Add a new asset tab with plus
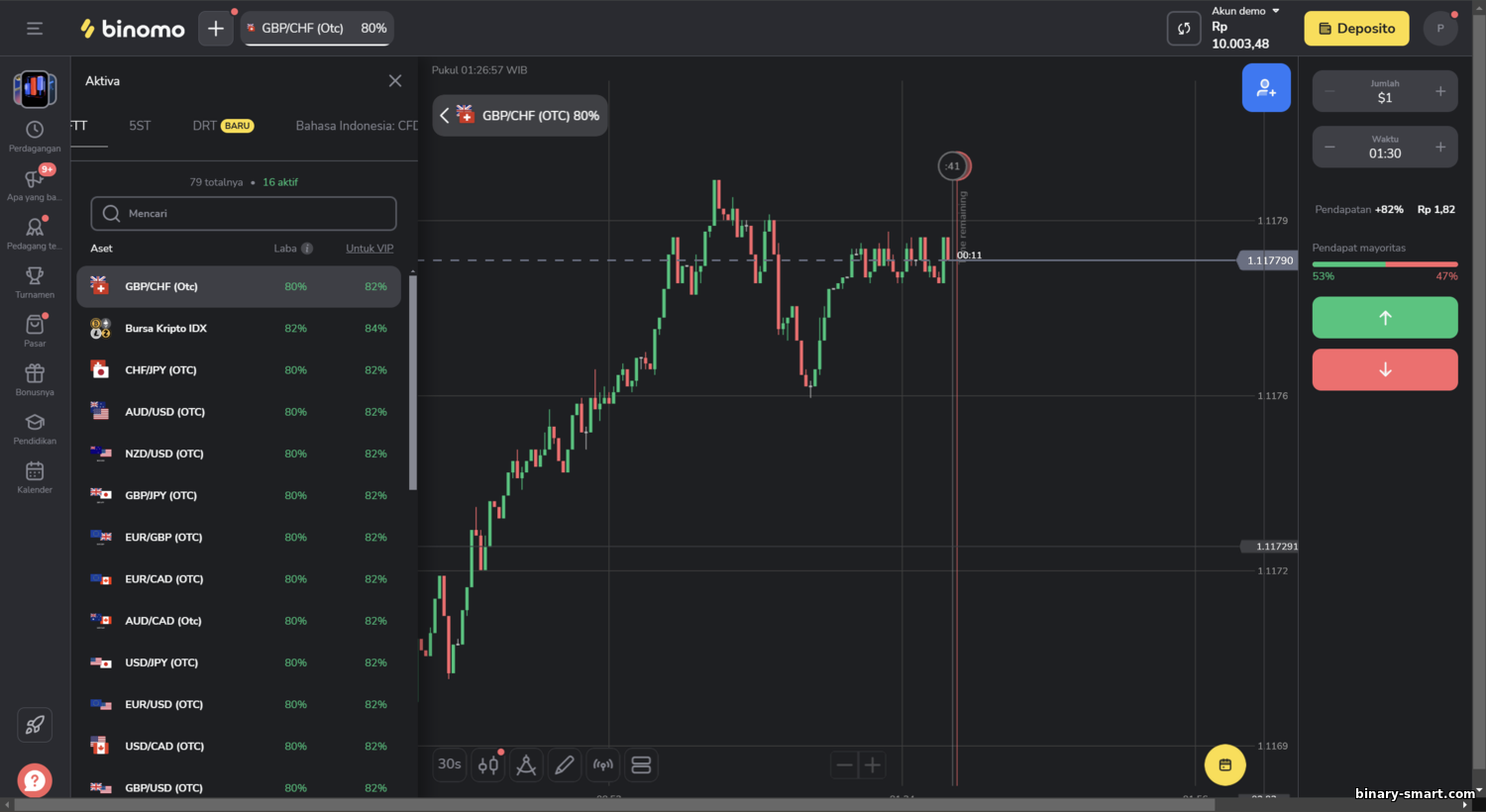The height and width of the screenshot is (812, 1486). [215, 29]
